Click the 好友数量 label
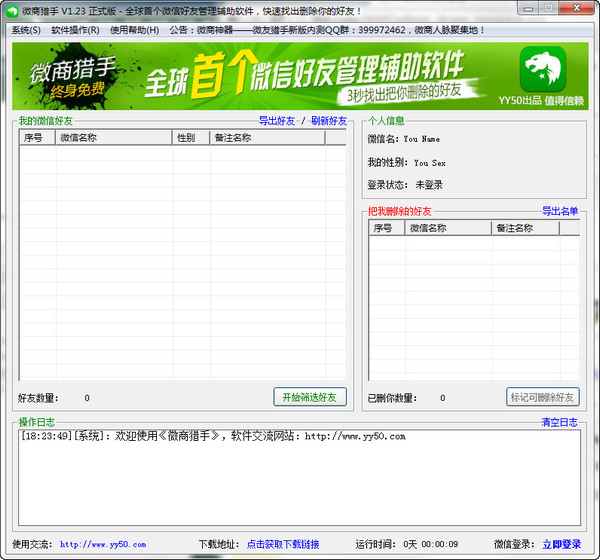This screenshot has width=600, height=560. [x=38, y=398]
